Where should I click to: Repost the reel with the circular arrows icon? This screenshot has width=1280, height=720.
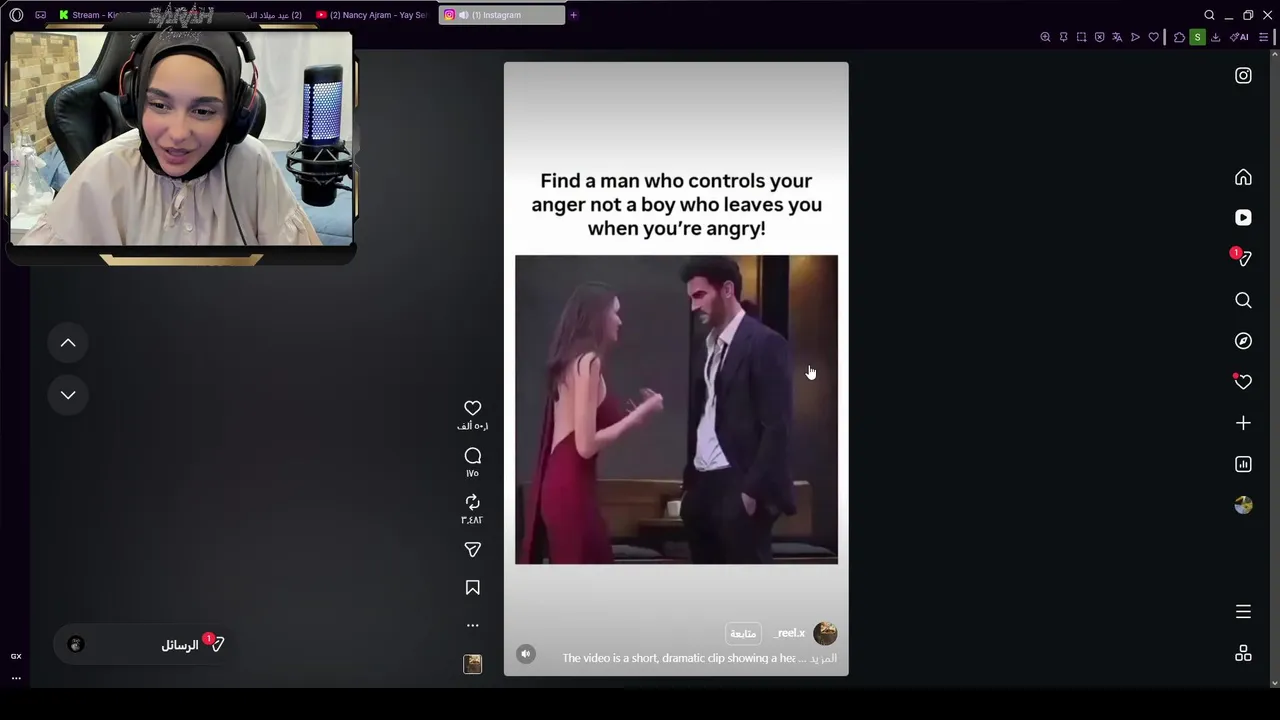coord(473,502)
